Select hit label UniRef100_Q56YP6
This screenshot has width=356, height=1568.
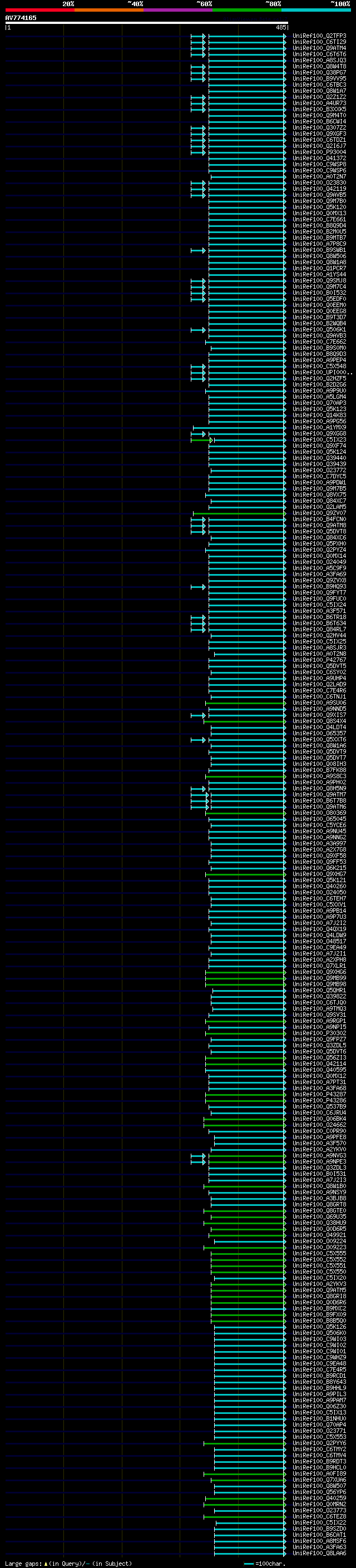[x=319, y=1492]
